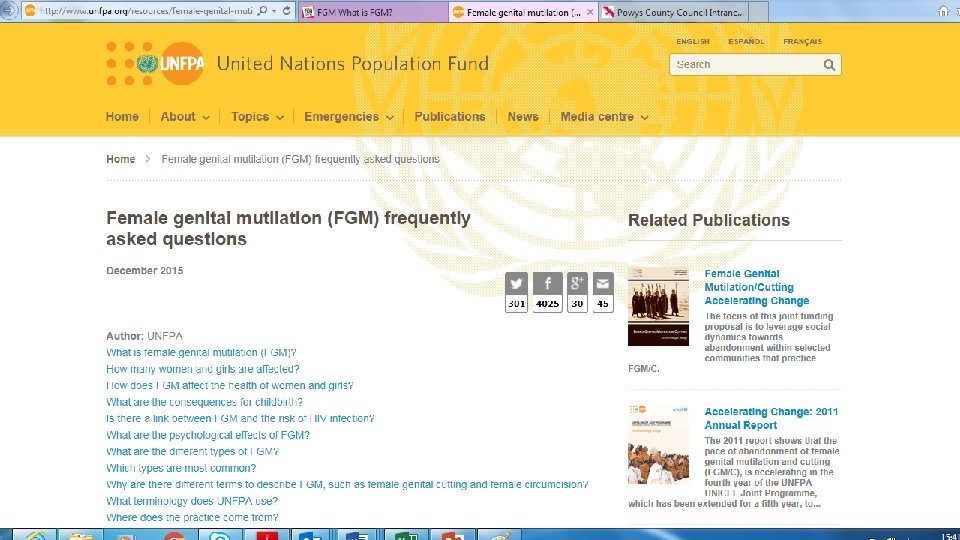Click the email share count 45

click(602, 304)
